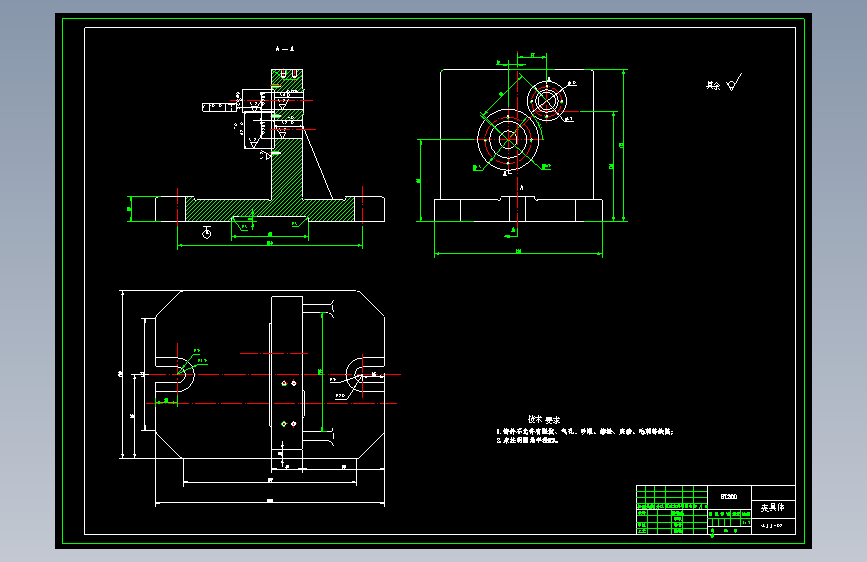Select the 技术要求 heading text

pos(544,419)
